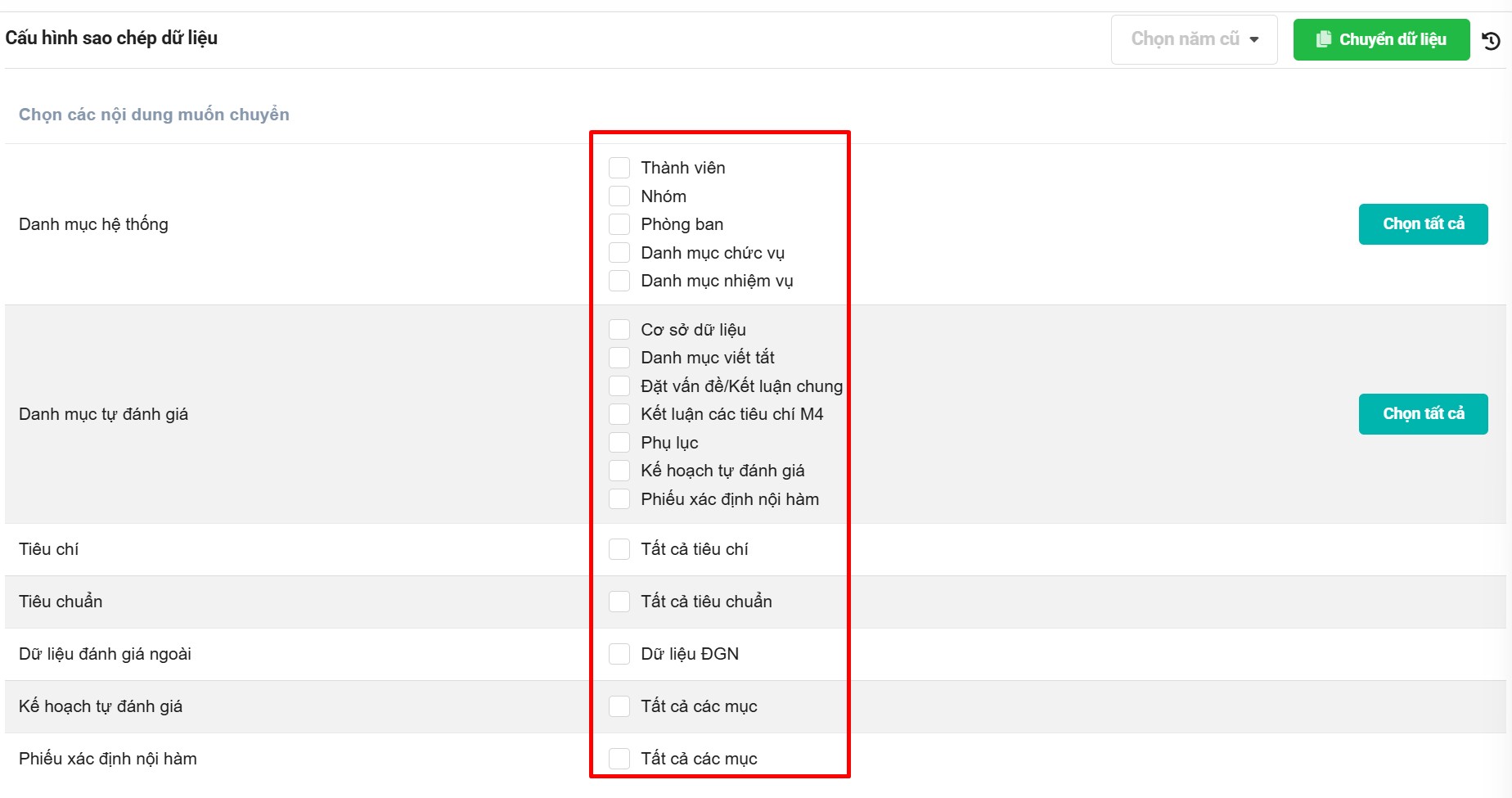Click the copy icon in 'Chuyển dữ liệu'
Viewport: 1512px width, 798px height.
point(1323,39)
